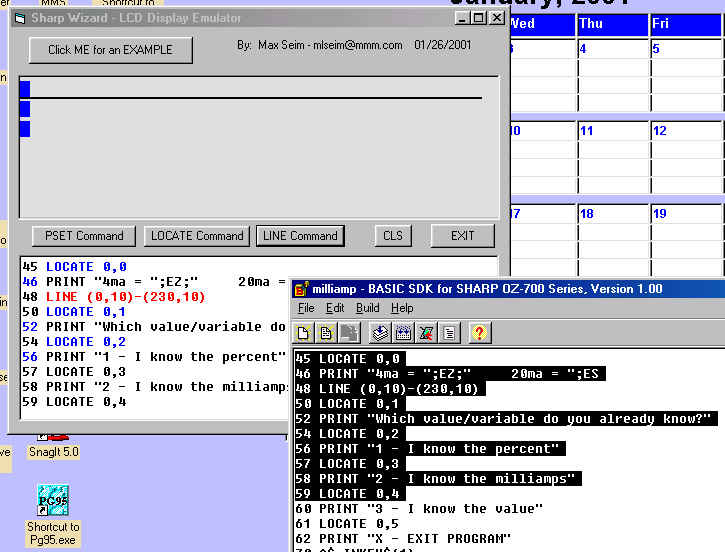Click the EXIT button in Sharp Wizard
This screenshot has height=552, width=725.
coord(462,236)
